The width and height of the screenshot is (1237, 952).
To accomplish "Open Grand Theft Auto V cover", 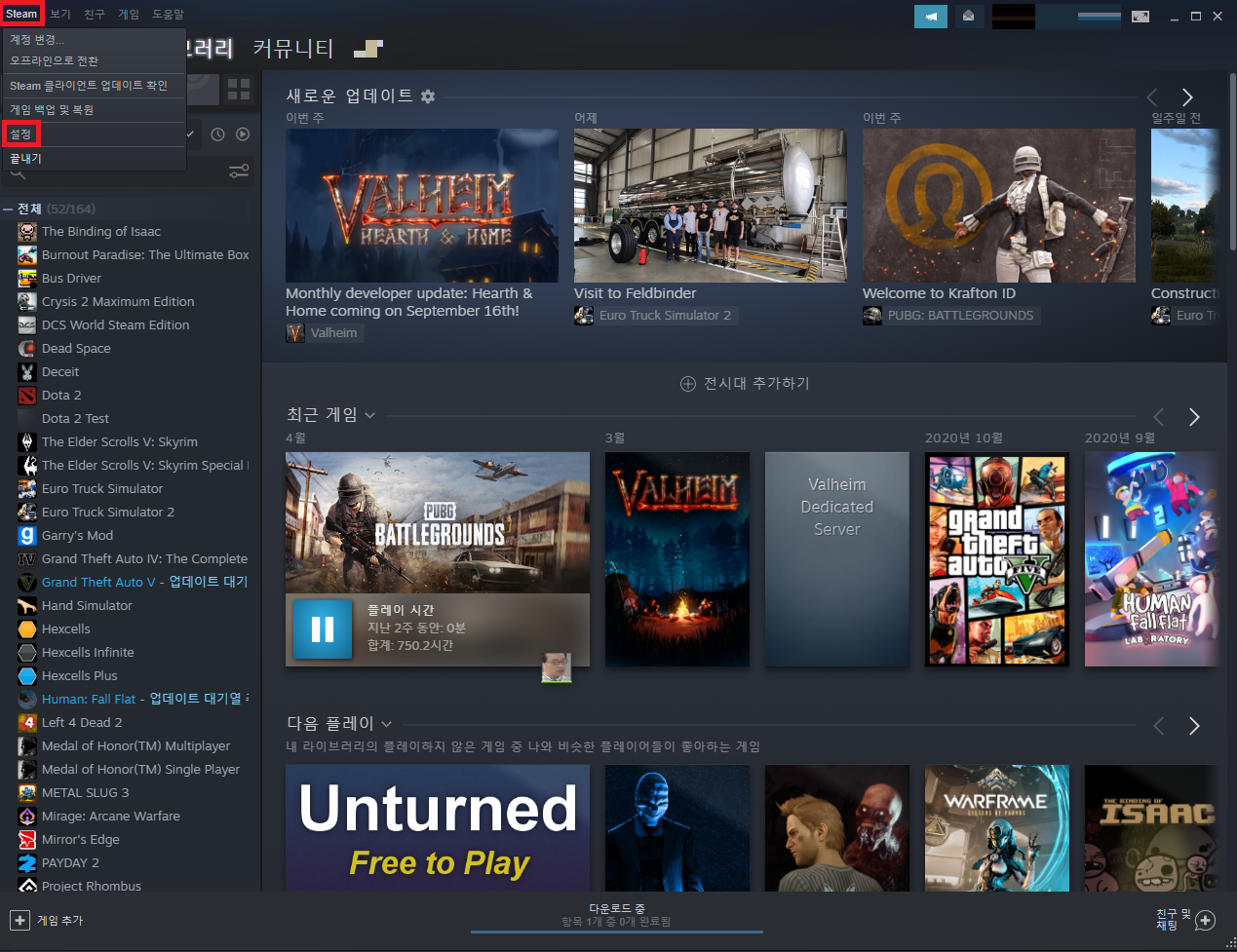I will pos(997,559).
